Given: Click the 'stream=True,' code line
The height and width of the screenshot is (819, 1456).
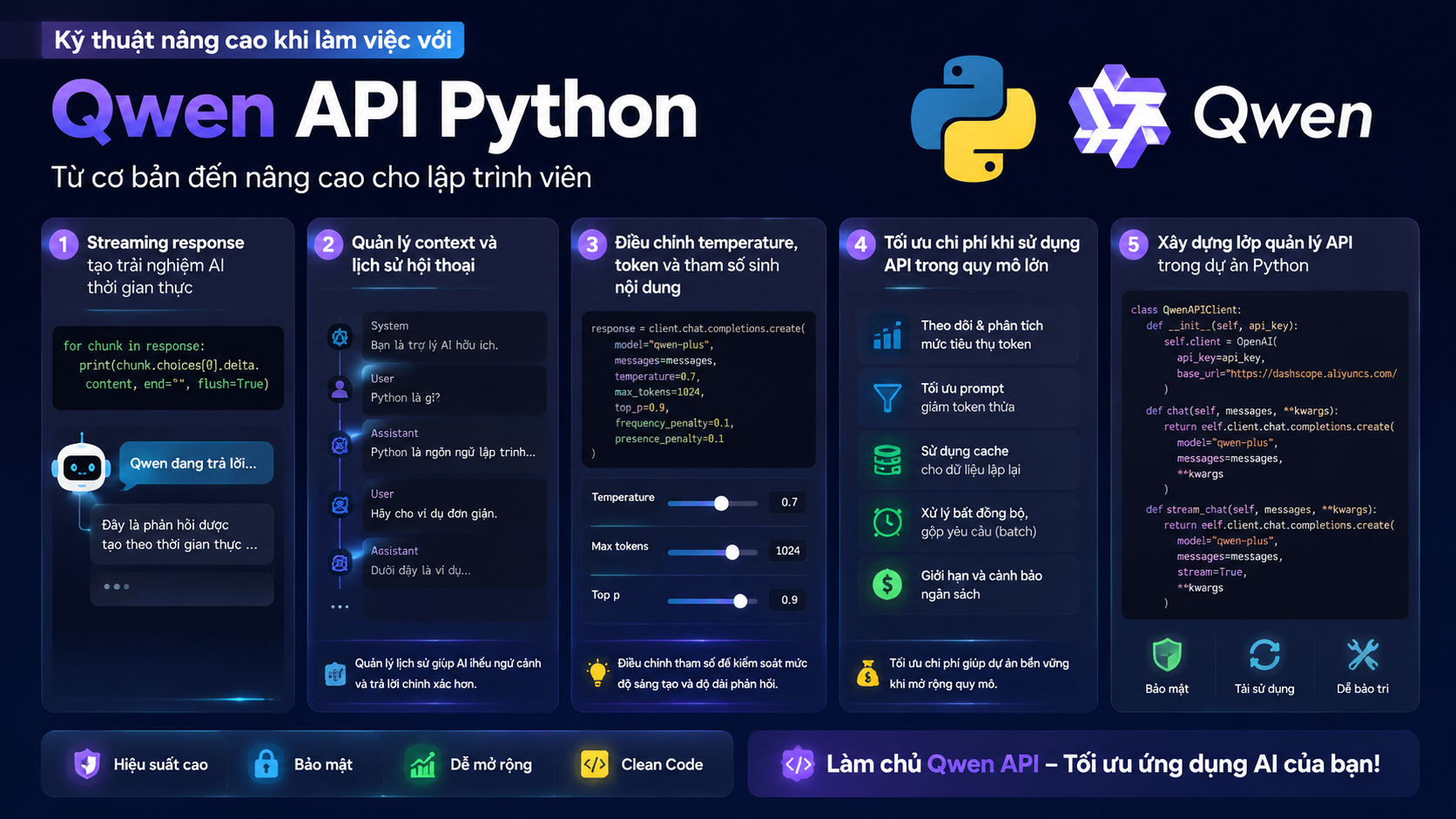Looking at the screenshot, I should (1212, 572).
